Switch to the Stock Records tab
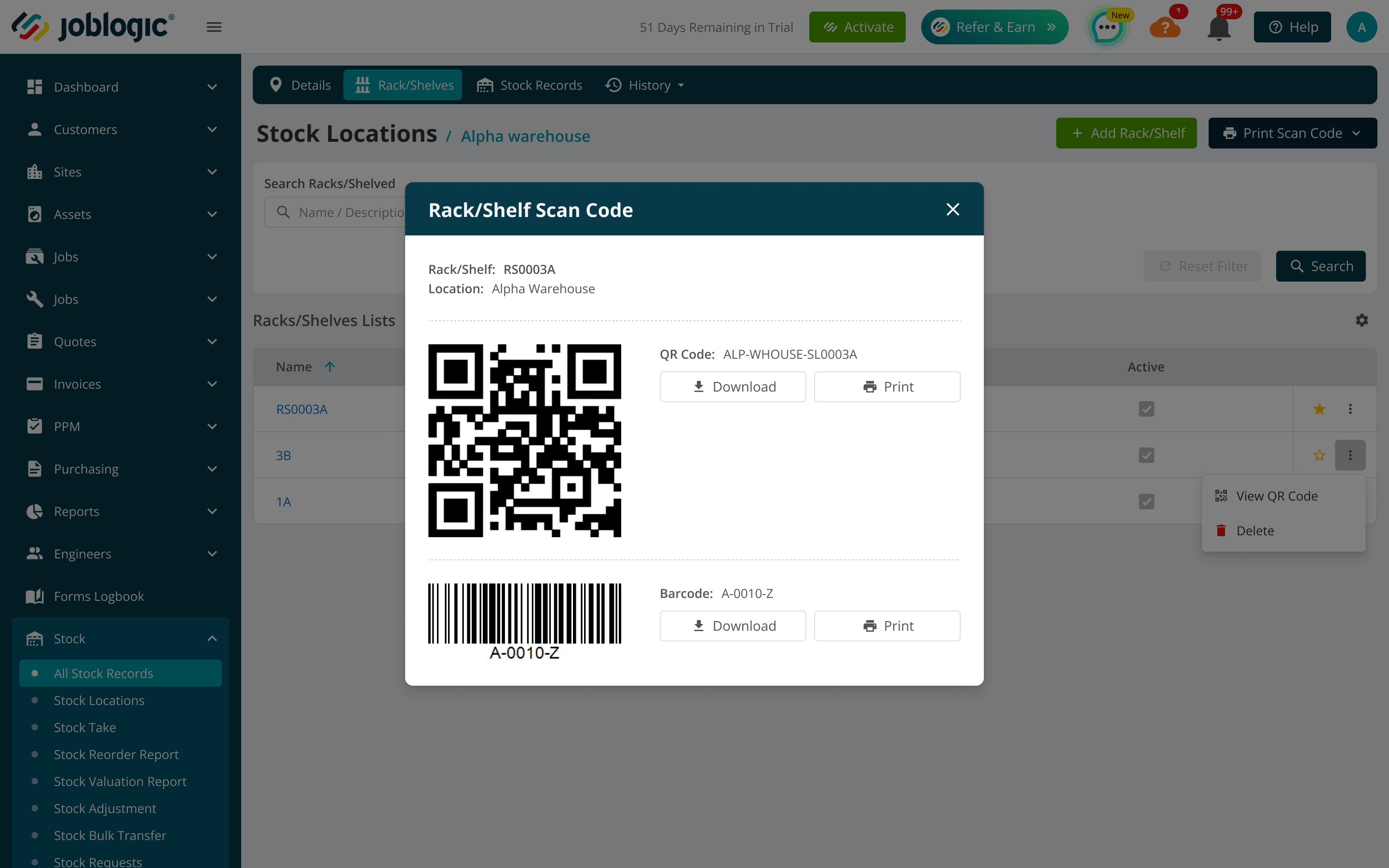The width and height of the screenshot is (1389, 868). 529,85
